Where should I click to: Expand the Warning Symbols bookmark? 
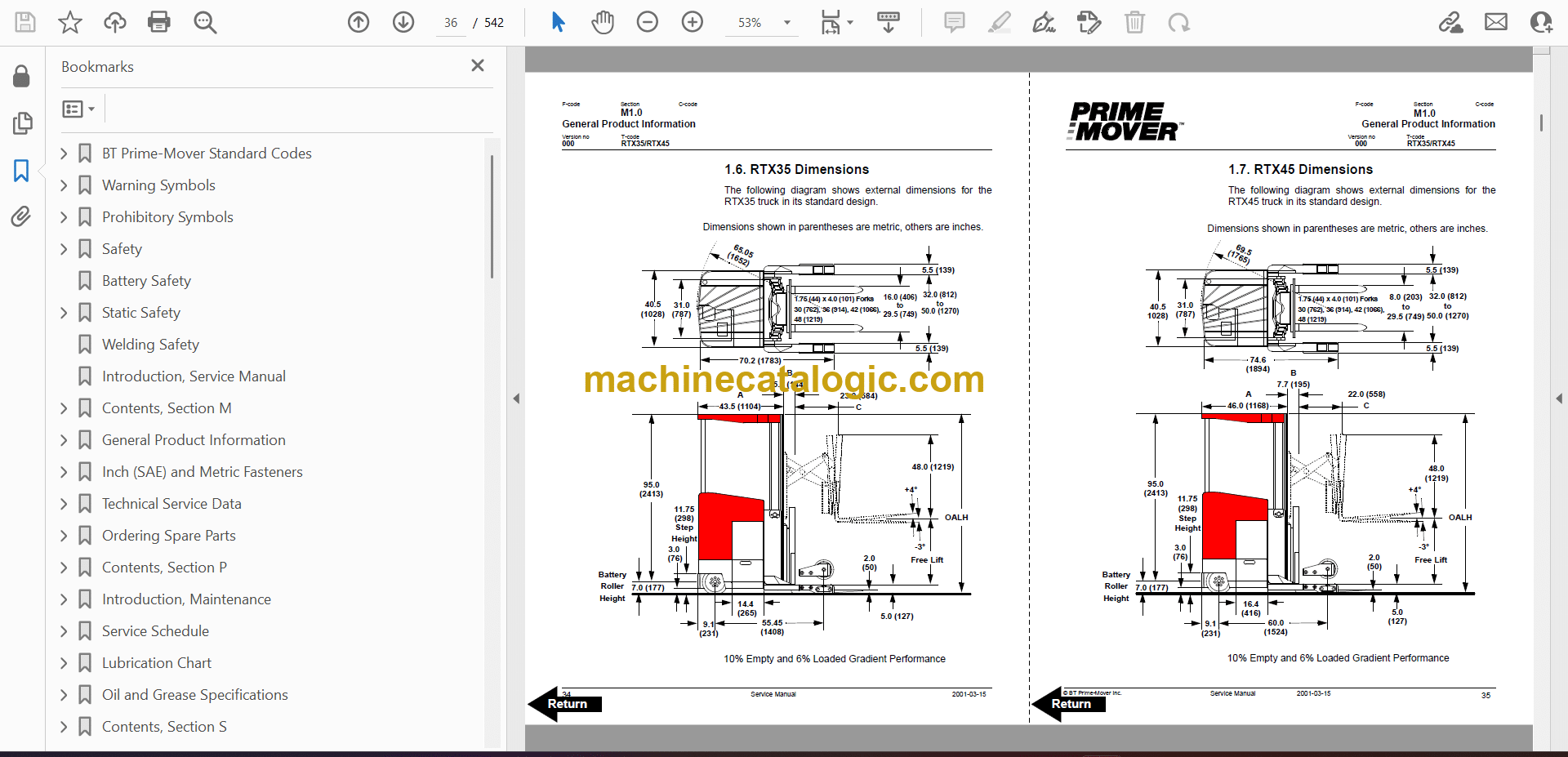click(65, 185)
